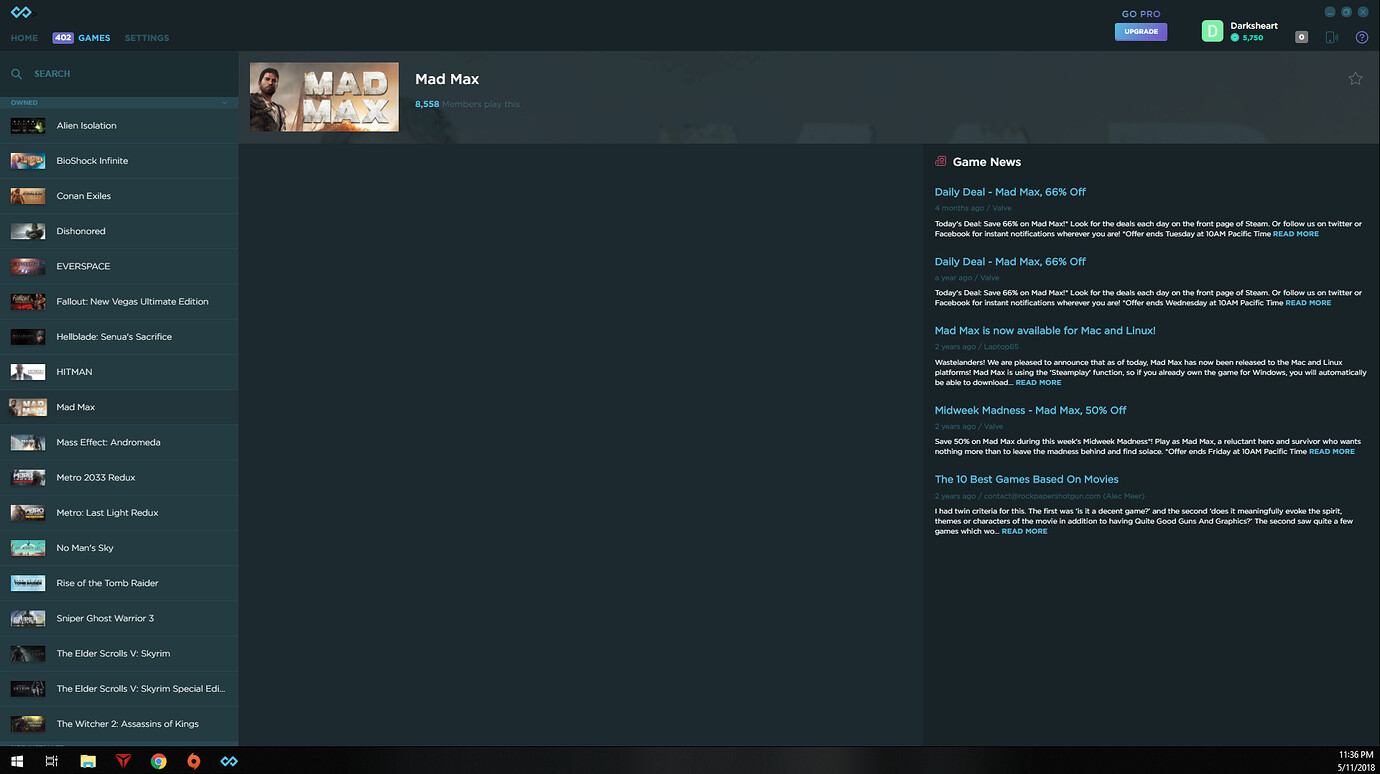Screen dimensions: 1380x774
Task: Go to the HOME tab
Action: tap(23, 38)
